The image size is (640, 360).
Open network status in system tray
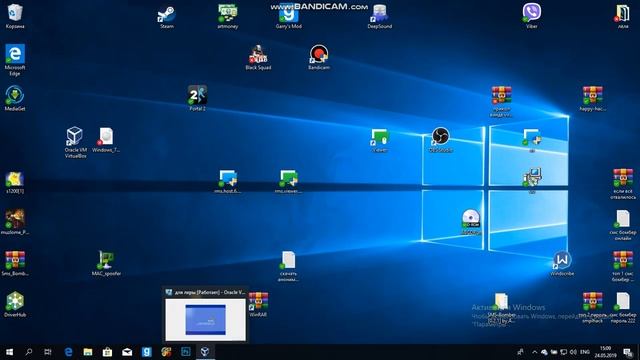click(564, 352)
